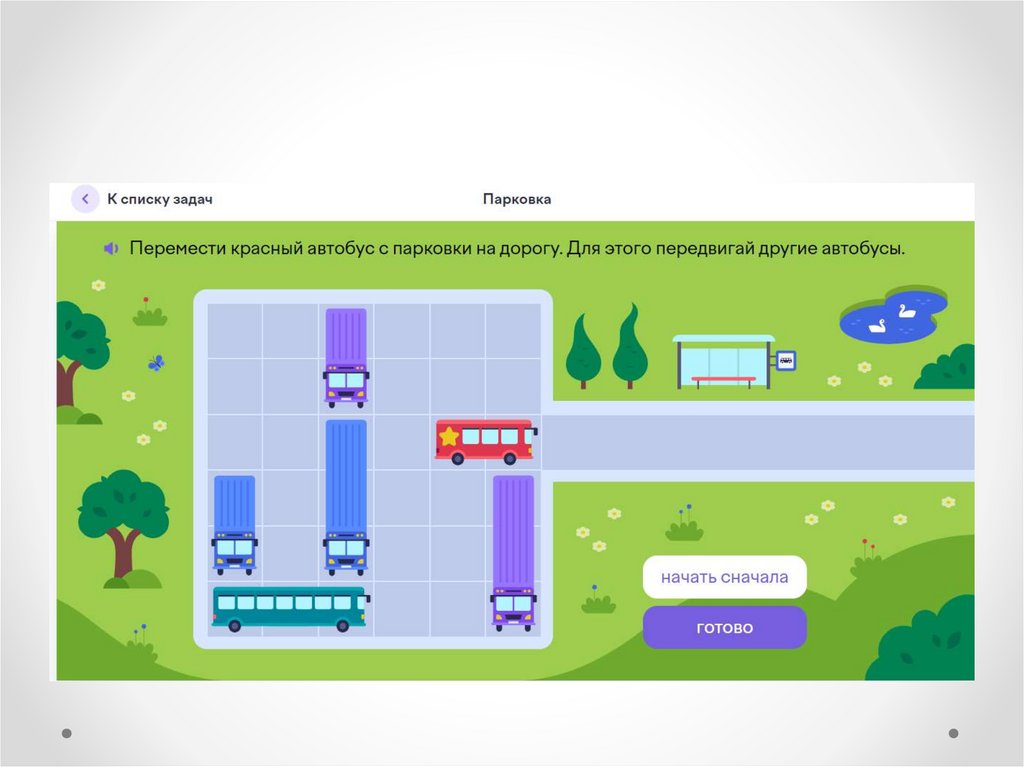
Task: Select the teal horizontal bus
Action: tap(291, 609)
